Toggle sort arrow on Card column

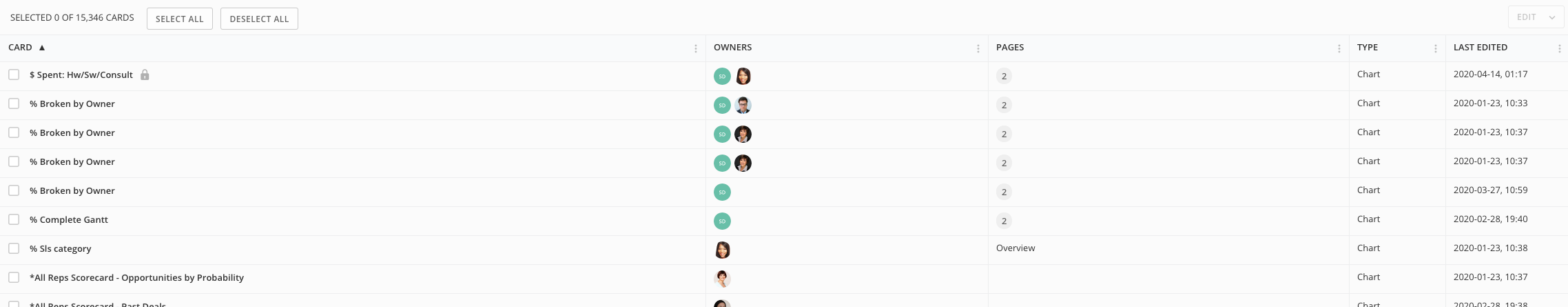click(42, 48)
